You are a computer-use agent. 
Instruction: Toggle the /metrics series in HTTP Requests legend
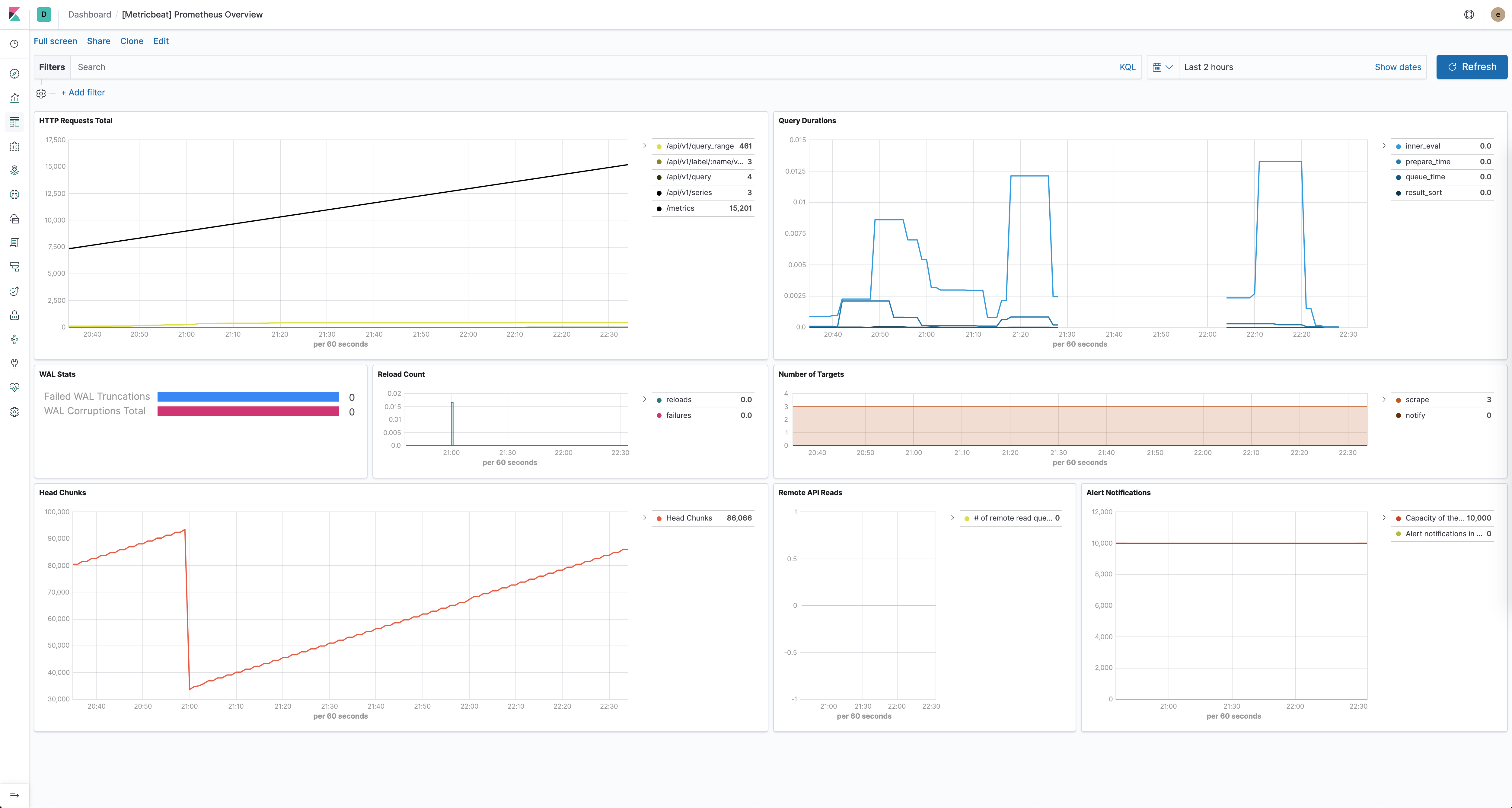(x=681, y=208)
